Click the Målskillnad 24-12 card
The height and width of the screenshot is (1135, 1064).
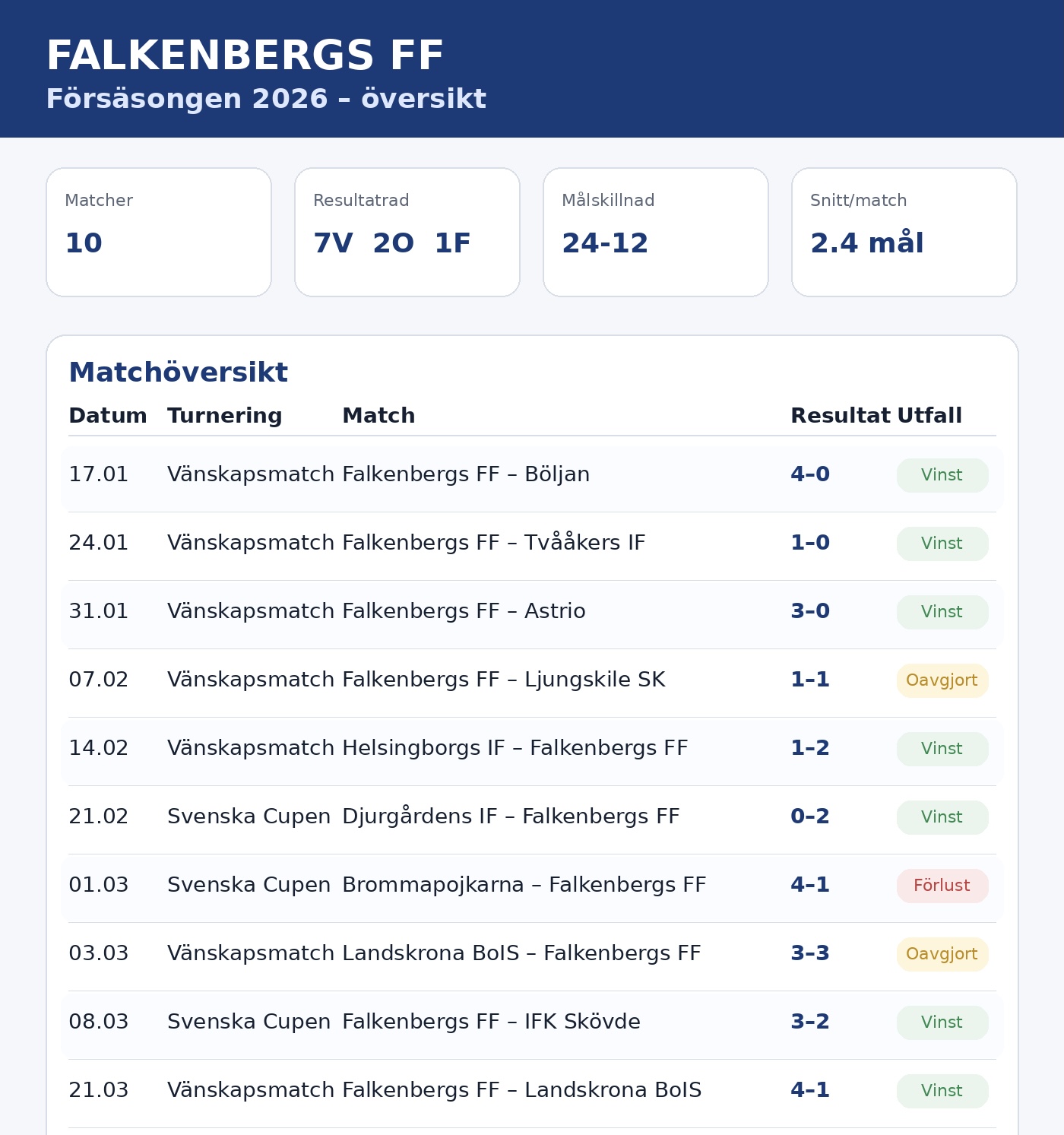[656, 232]
